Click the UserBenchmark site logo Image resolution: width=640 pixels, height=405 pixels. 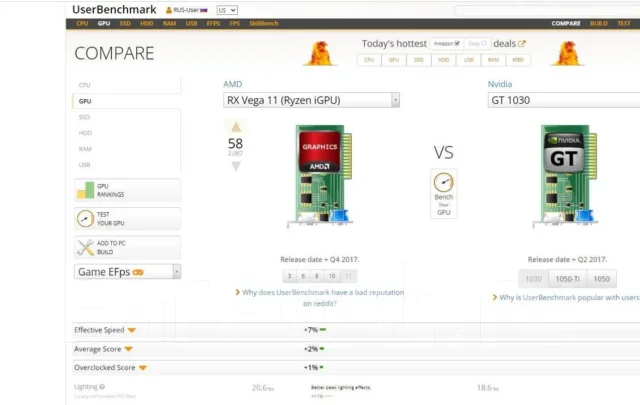pos(114,10)
